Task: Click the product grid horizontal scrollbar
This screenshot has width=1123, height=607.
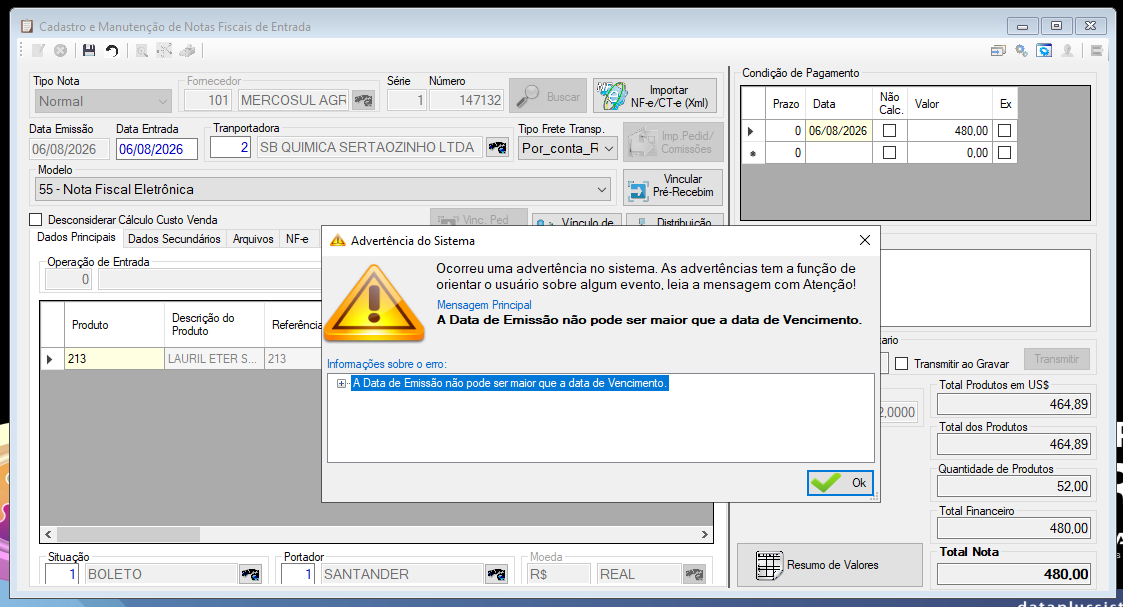Action: [377, 534]
